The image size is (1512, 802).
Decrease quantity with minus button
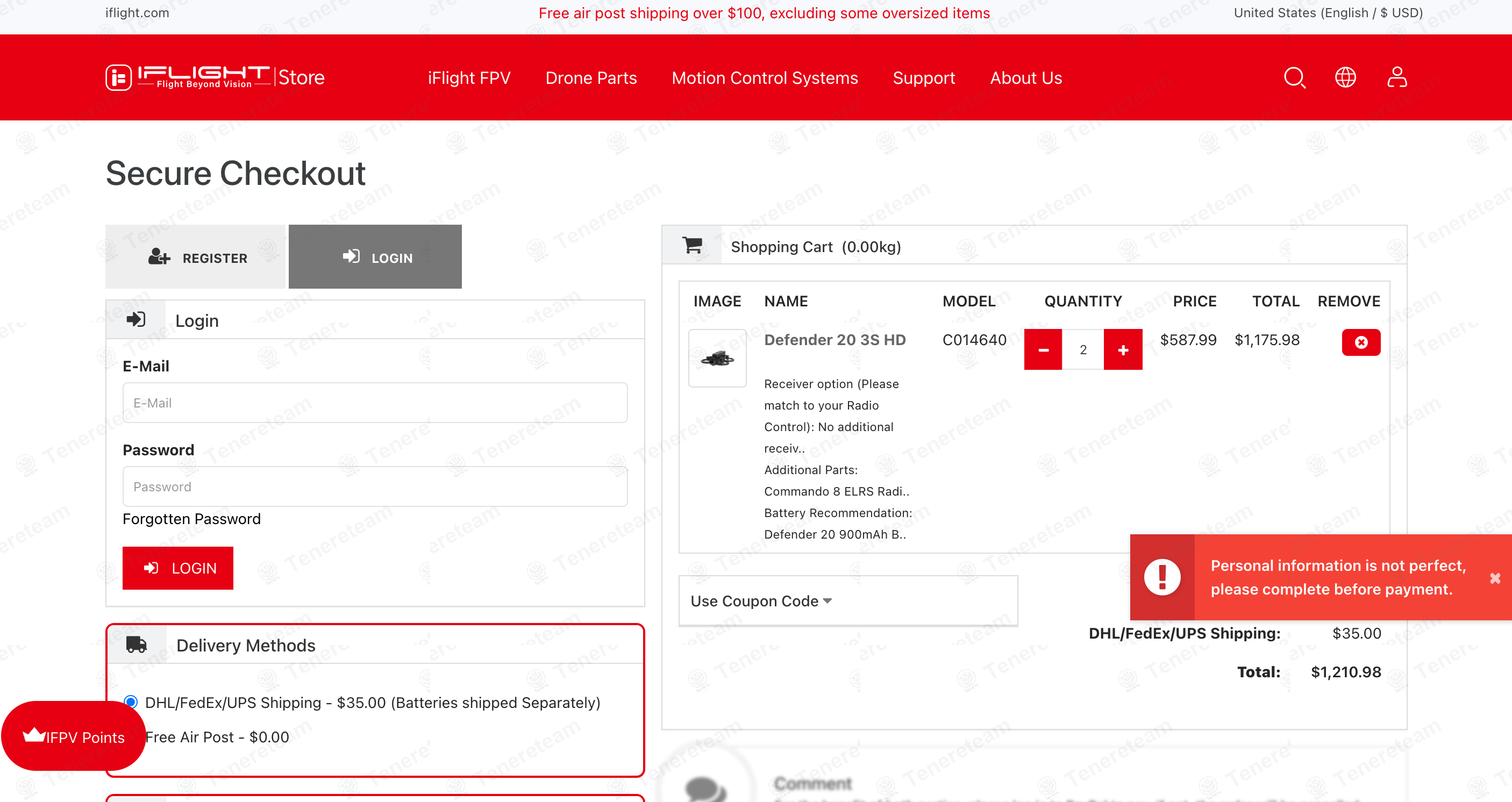coord(1043,349)
